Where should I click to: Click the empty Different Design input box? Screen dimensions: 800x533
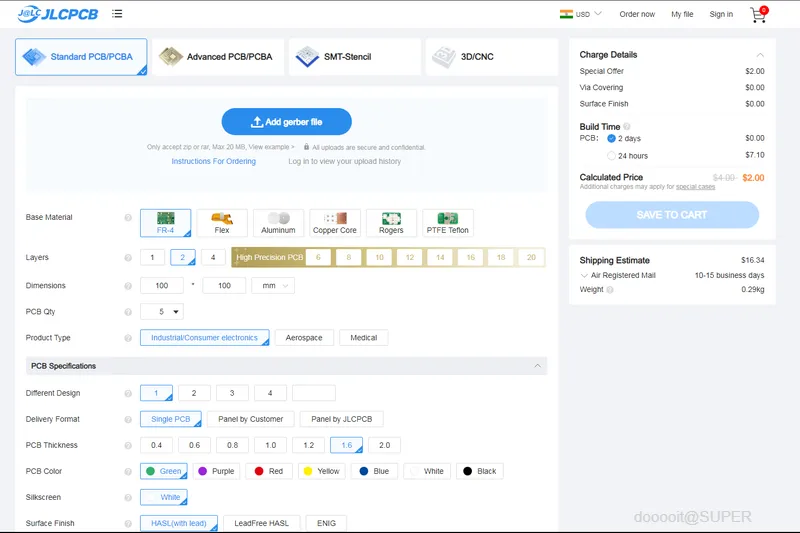click(x=314, y=393)
